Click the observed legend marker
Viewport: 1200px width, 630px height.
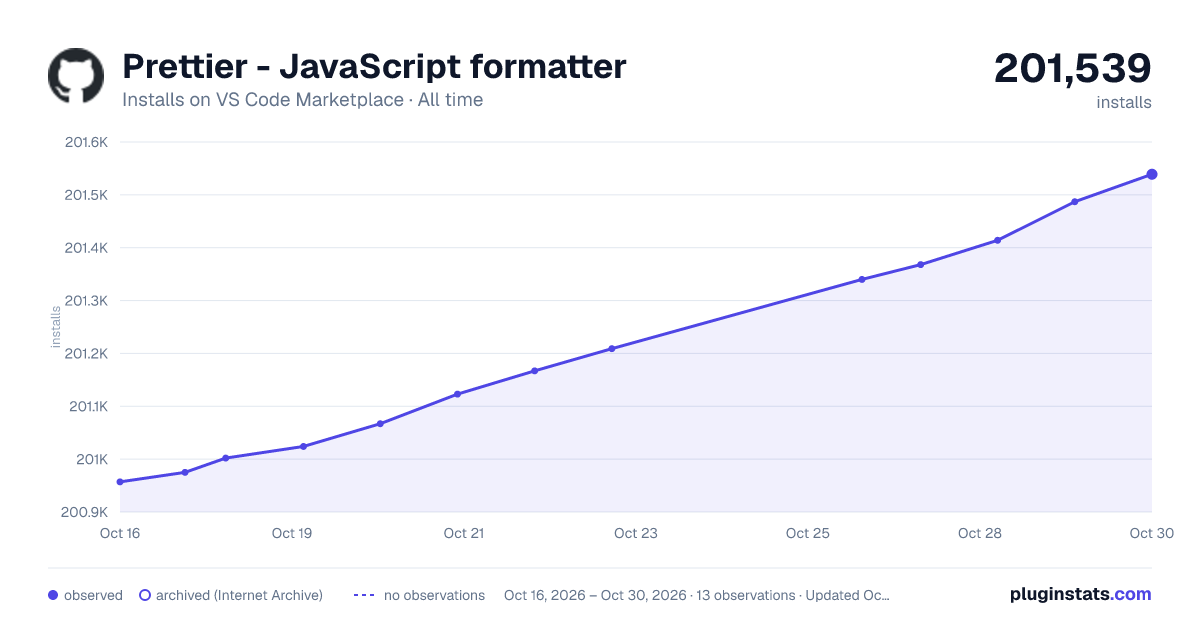(53, 595)
